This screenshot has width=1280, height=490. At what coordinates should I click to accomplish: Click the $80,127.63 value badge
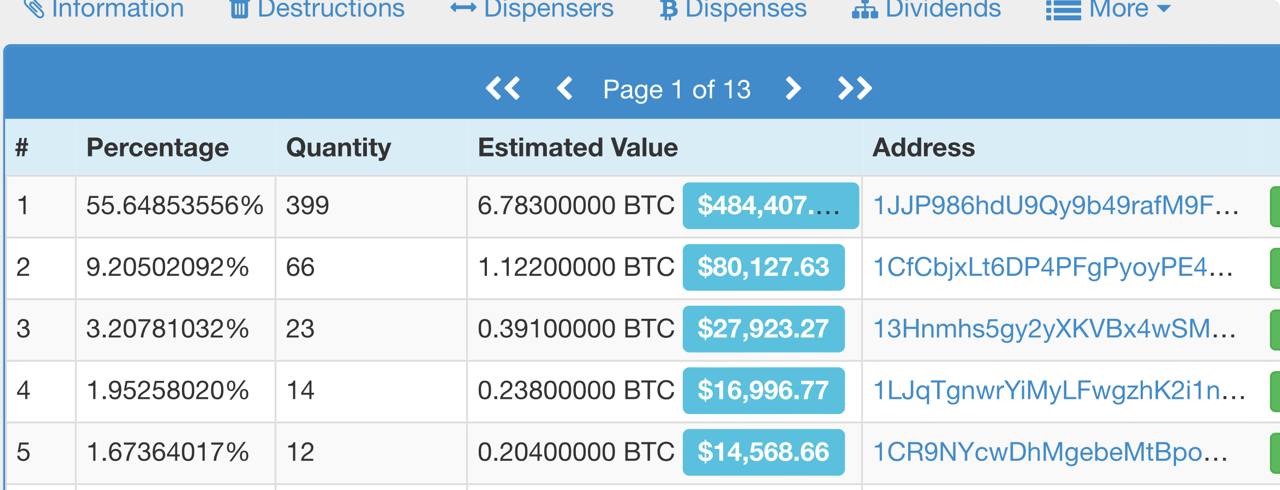pyautogui.click(x=764, y=267)
